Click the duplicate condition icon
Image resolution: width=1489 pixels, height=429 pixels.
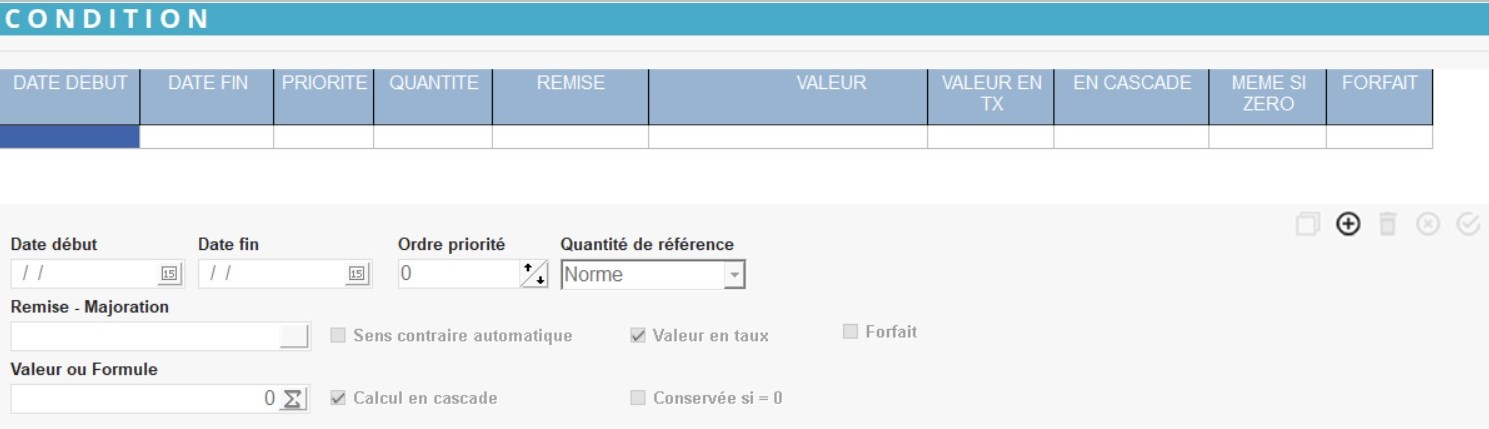coord(1307,225)
